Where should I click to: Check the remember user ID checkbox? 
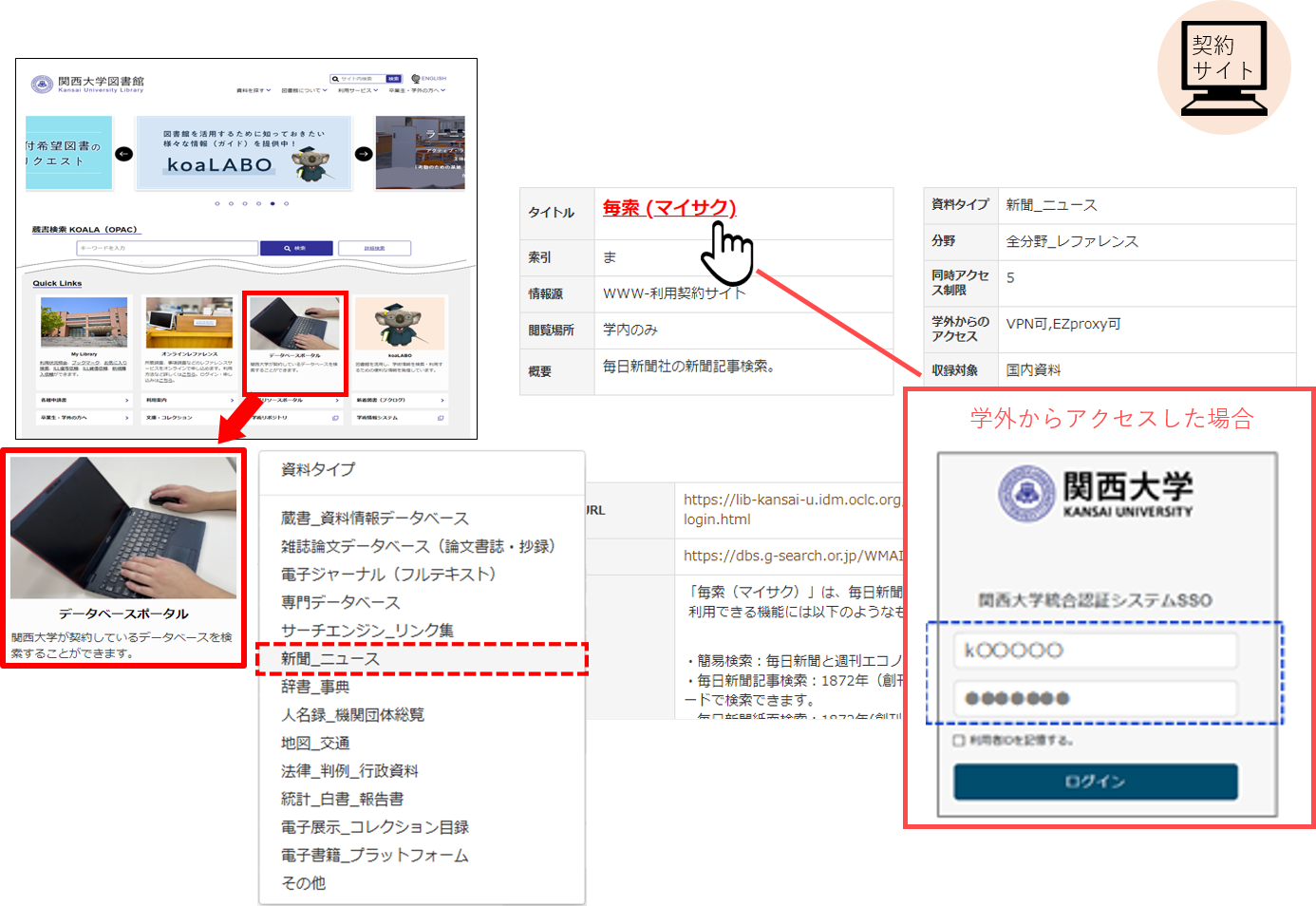click(959, 740)
